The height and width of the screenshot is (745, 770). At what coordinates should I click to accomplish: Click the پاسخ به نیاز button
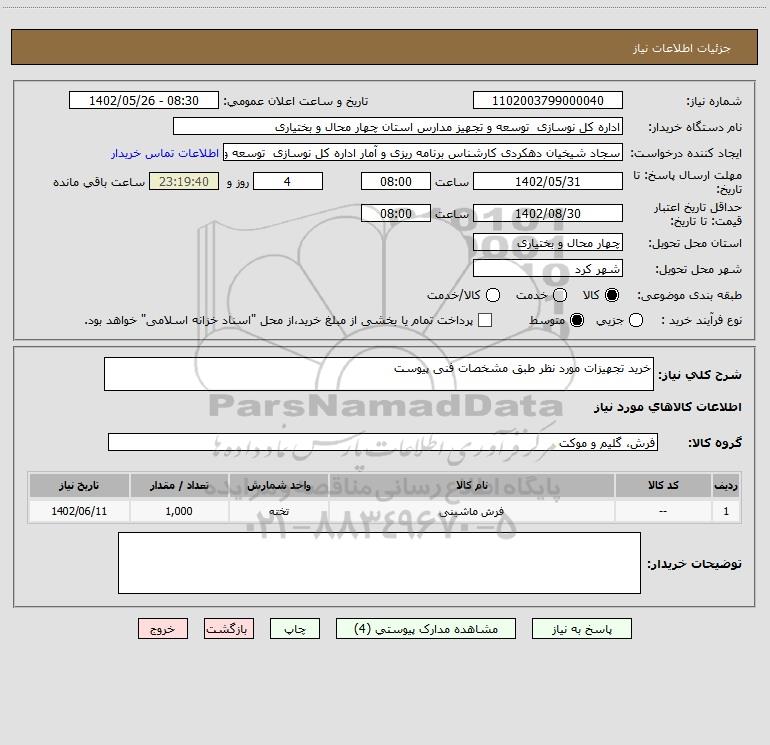[x=581, y=629]
